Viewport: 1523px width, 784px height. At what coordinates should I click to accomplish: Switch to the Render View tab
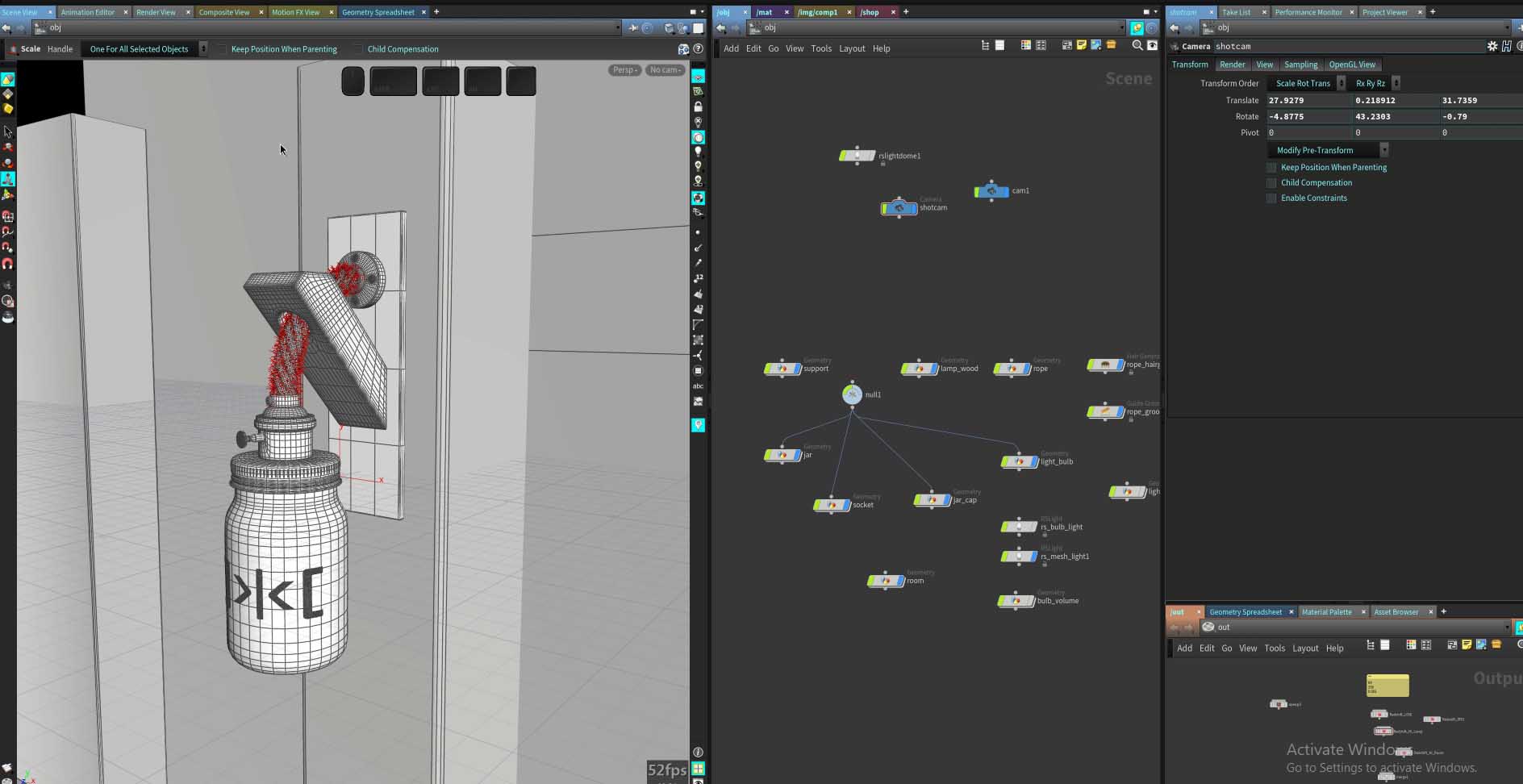coord(156,12)
